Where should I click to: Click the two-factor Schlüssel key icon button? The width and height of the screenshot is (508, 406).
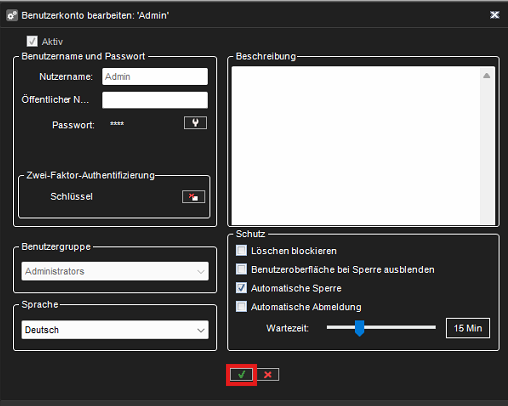[x=193, y=197]
